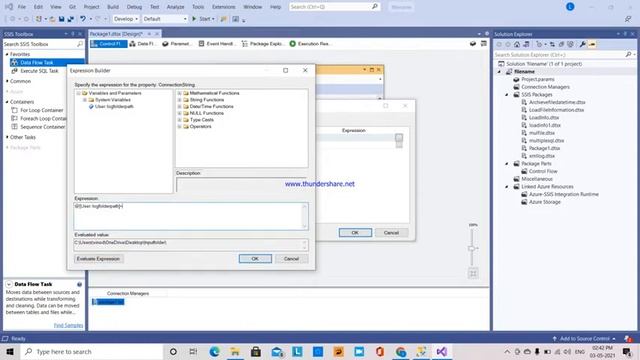The height and width of the screenshot is (360, 640).
Task: Click the For Loop Container icon
Action: 15,110
